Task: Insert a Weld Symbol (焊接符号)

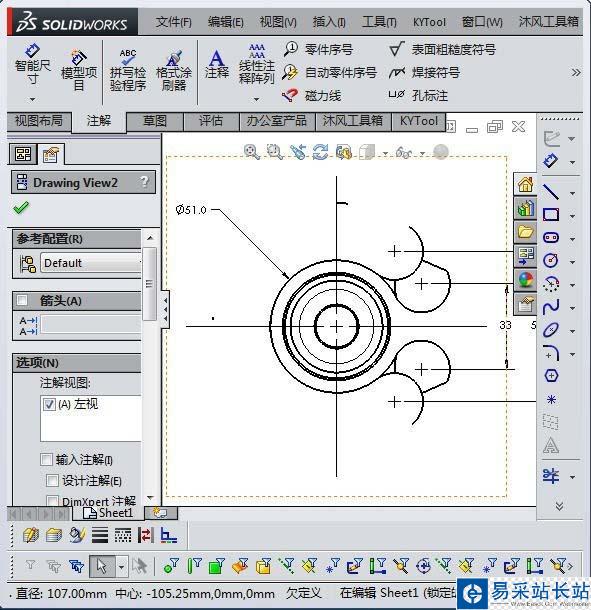Action: [x=424, y=72]
